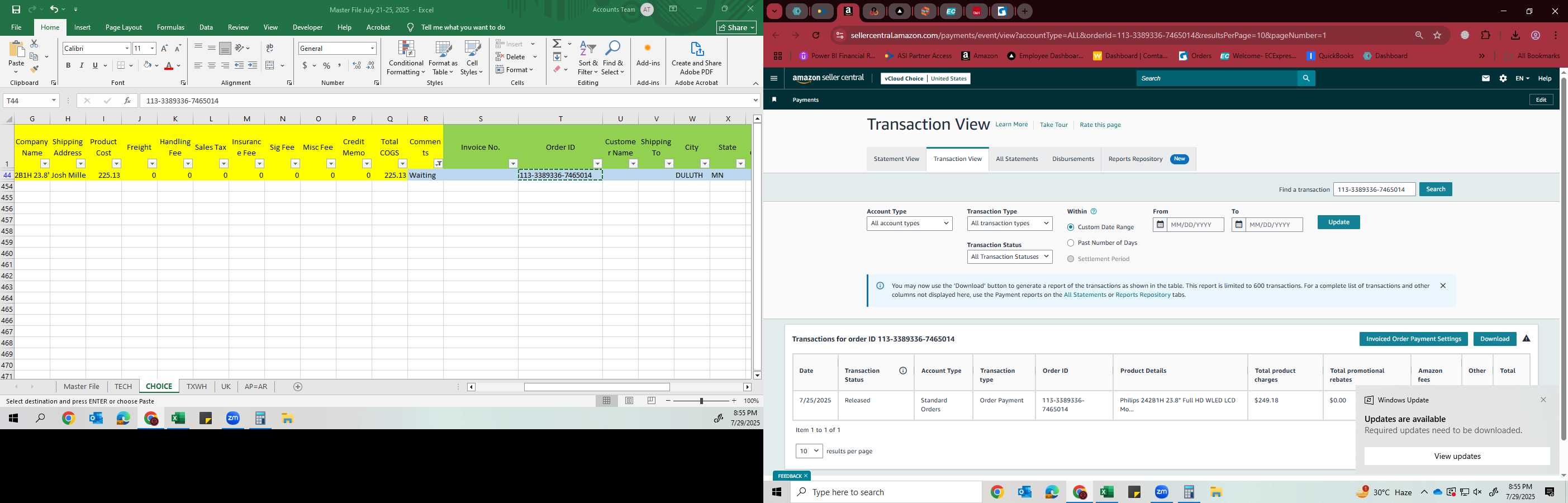Click the Merge & Center icon
1568x503 pixels.
pos(270,65)
